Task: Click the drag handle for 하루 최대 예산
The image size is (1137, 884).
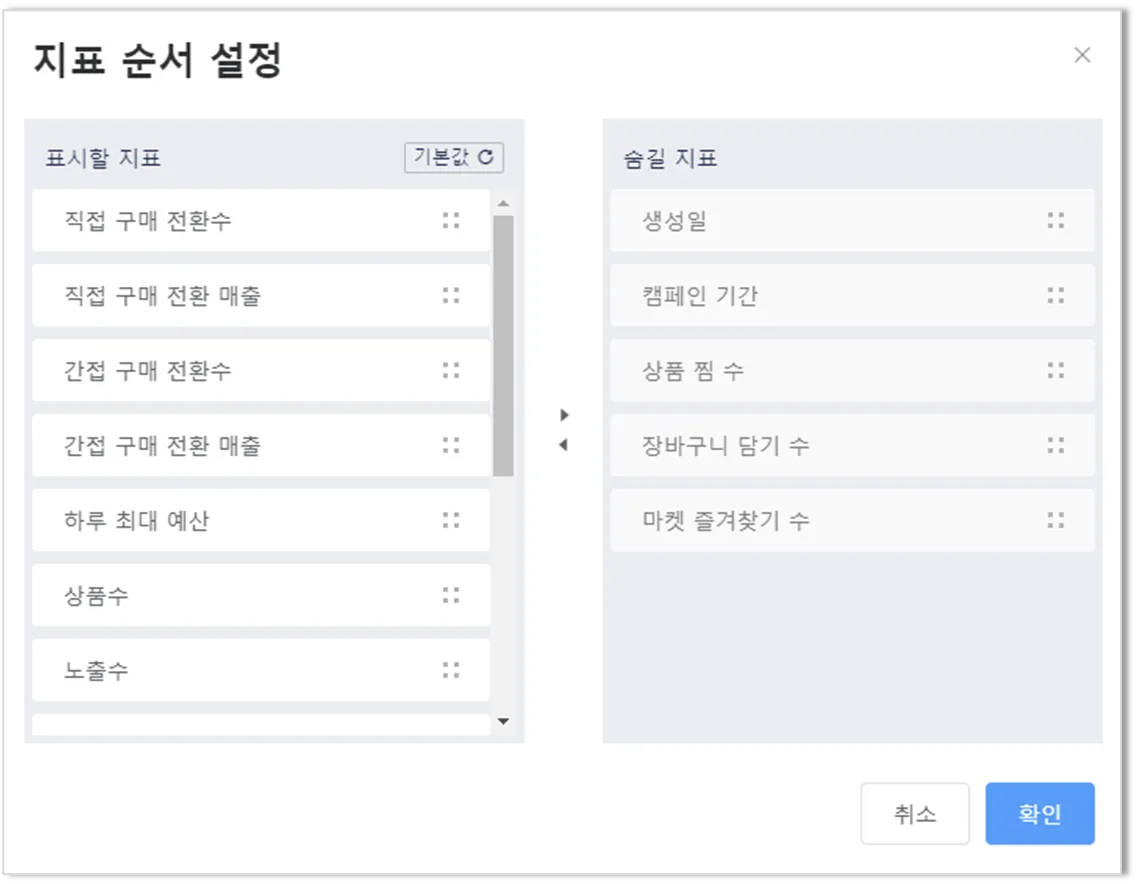Action: [451, 520]
